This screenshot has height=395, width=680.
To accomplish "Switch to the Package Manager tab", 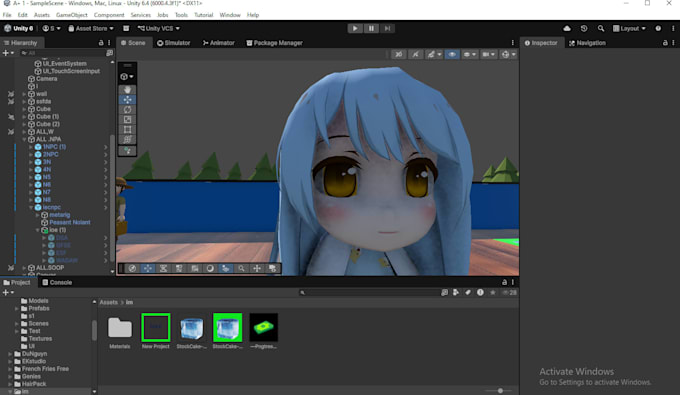I will click(x=275, y=43).
